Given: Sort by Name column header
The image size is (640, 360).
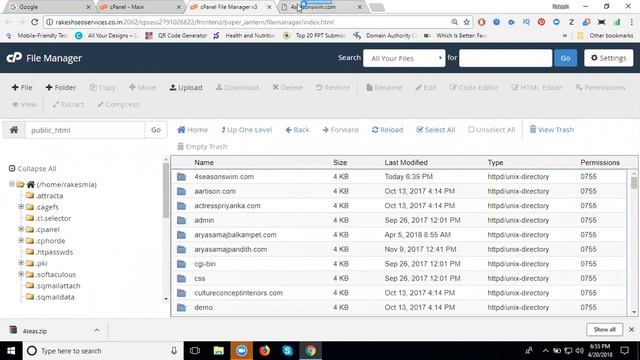Looking at the screenshot, I should [204, 162].
